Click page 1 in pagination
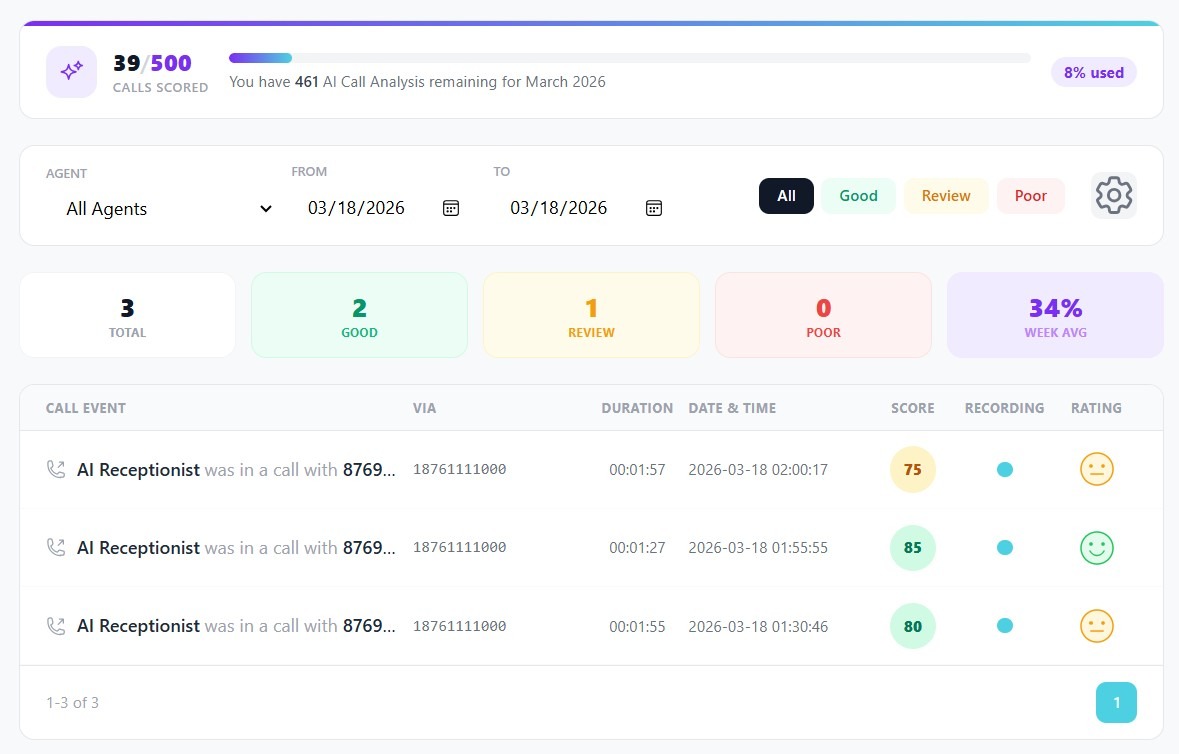Image resolution: width=1179 pixels, height=754 pixels. click(1116, 702)
